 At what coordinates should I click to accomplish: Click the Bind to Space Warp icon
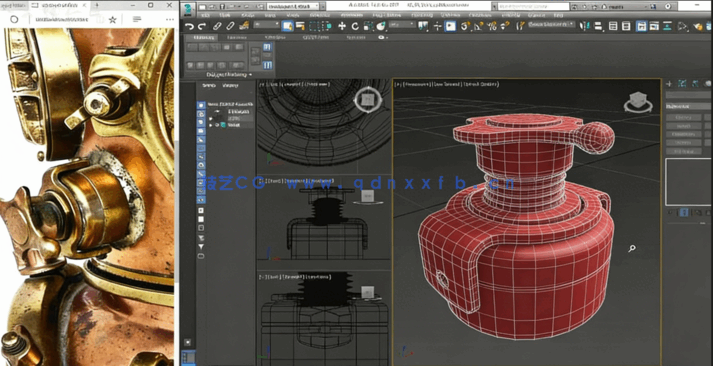click(244, 25)
